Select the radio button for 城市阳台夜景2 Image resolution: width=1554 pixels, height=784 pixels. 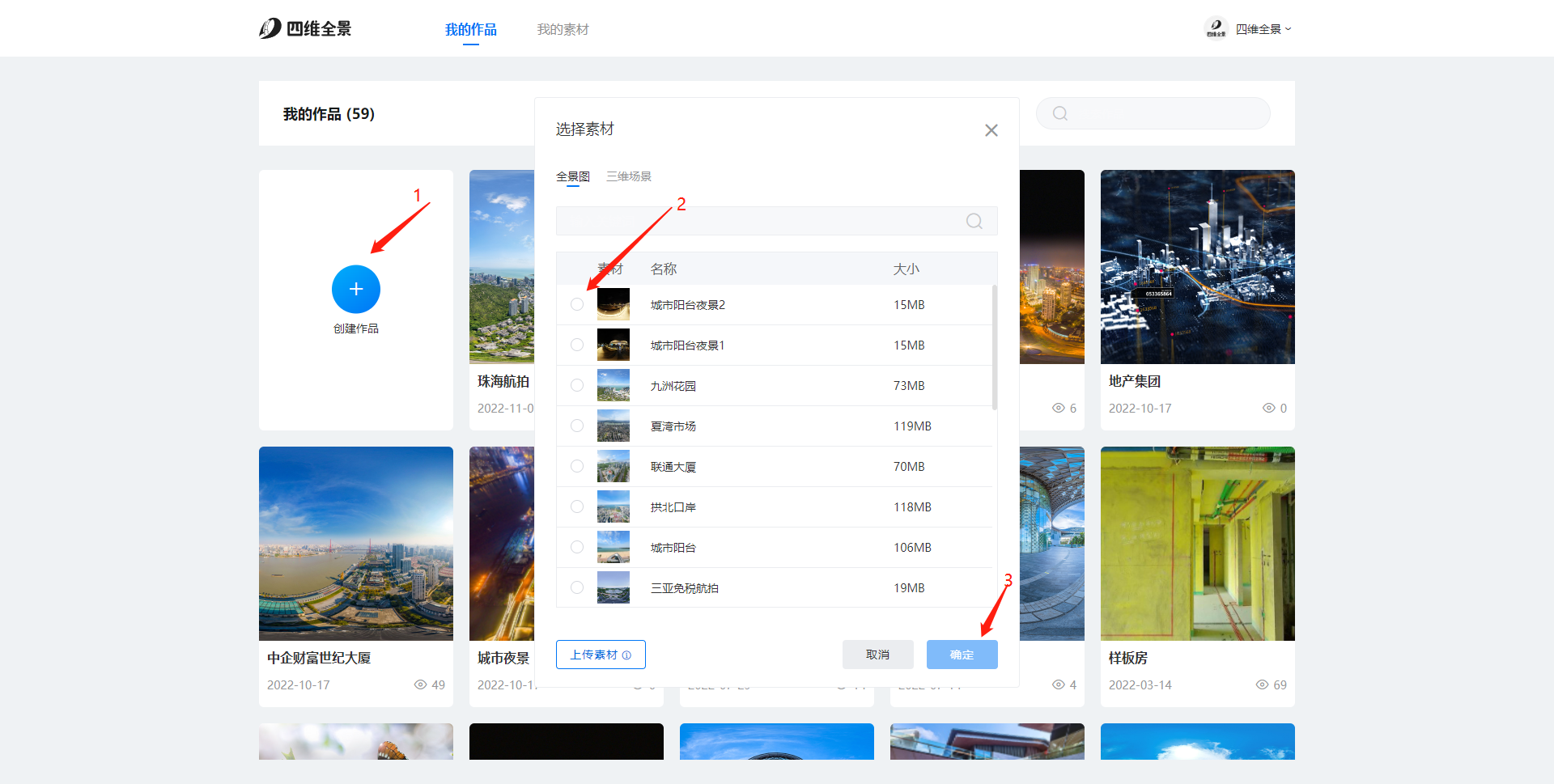pyautogui.click(x=577, y=304)
